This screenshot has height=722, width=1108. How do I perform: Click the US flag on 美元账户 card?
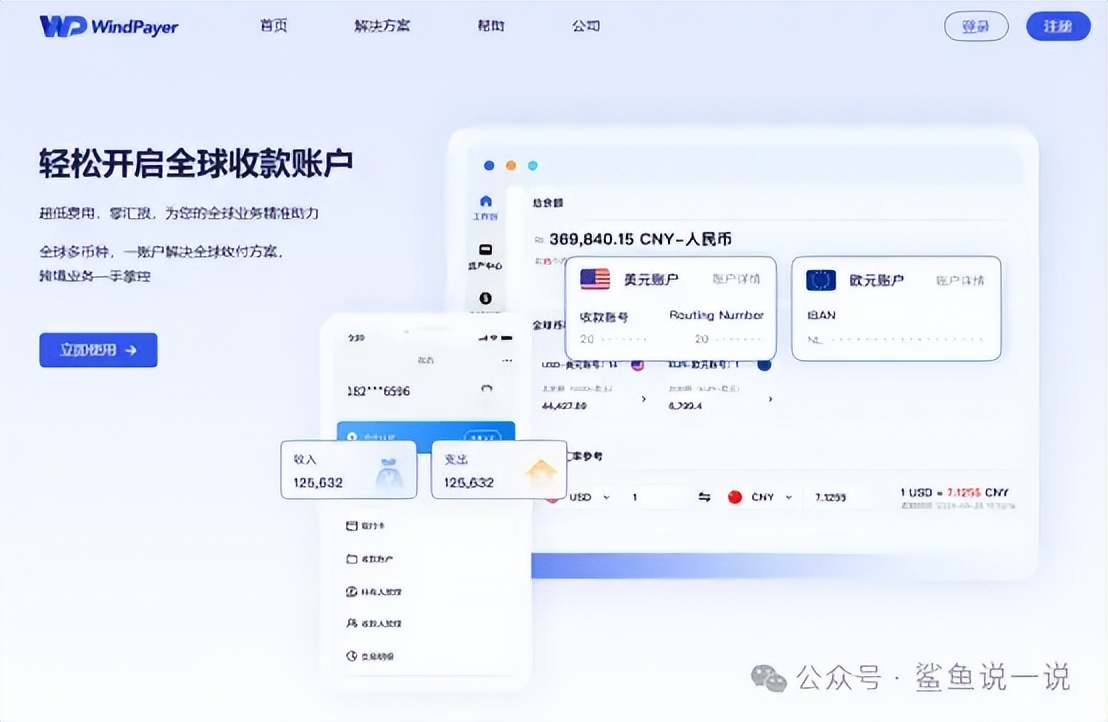point(595,279)
